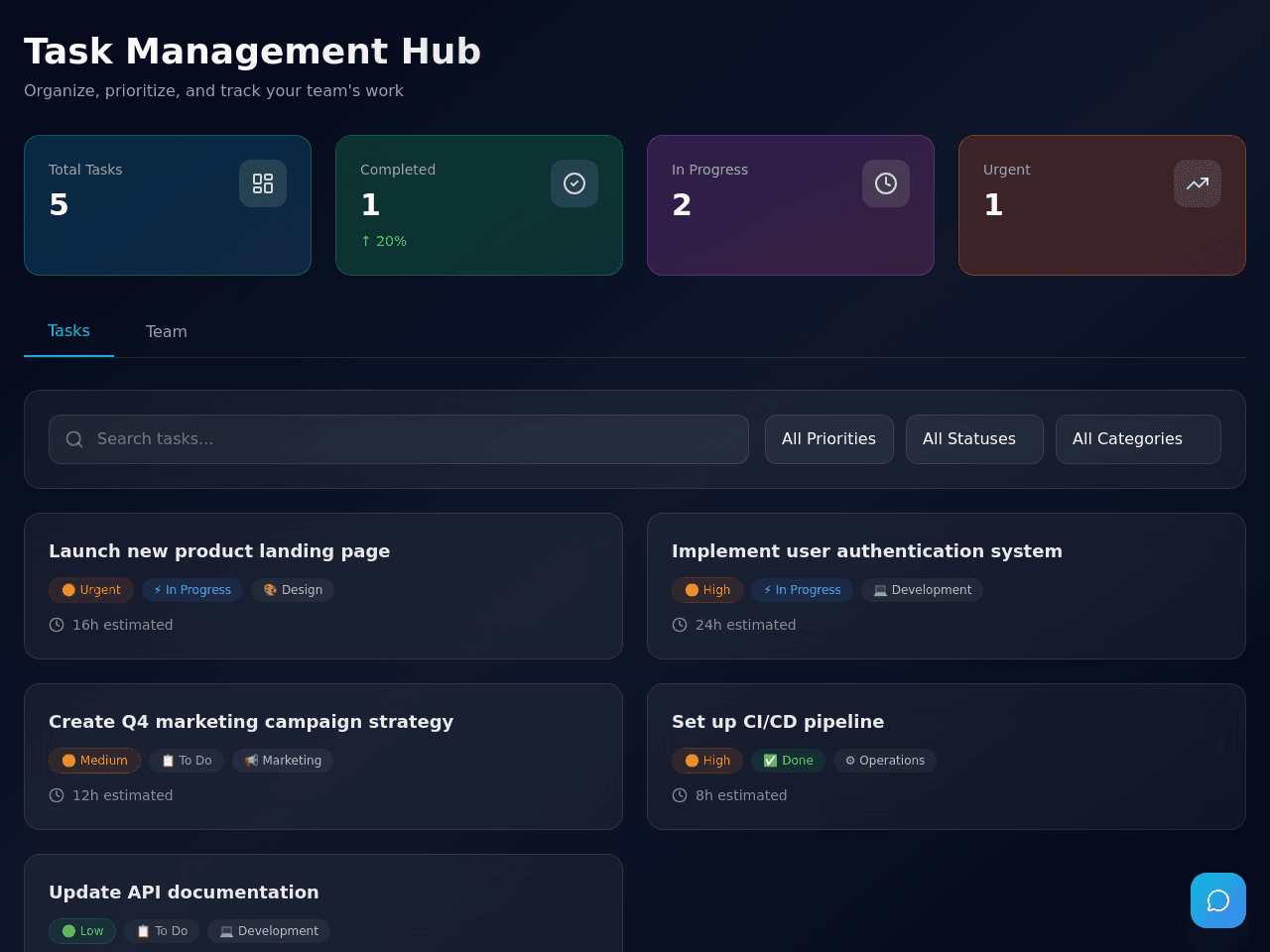Click the 24h estimated text
The height and width of the screenshot is (952, 1270).
746,625
